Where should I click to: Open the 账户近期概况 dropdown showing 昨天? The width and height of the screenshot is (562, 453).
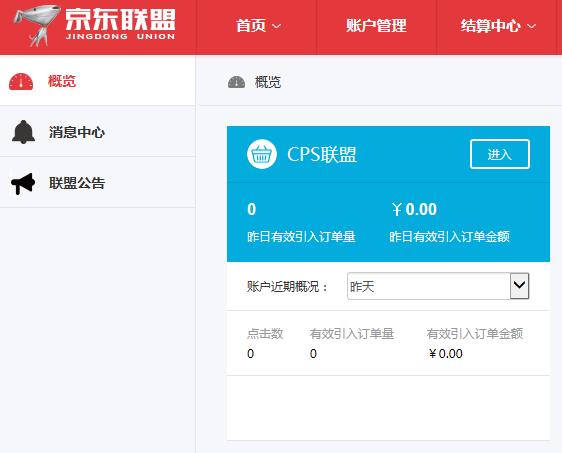coord(438,286)
